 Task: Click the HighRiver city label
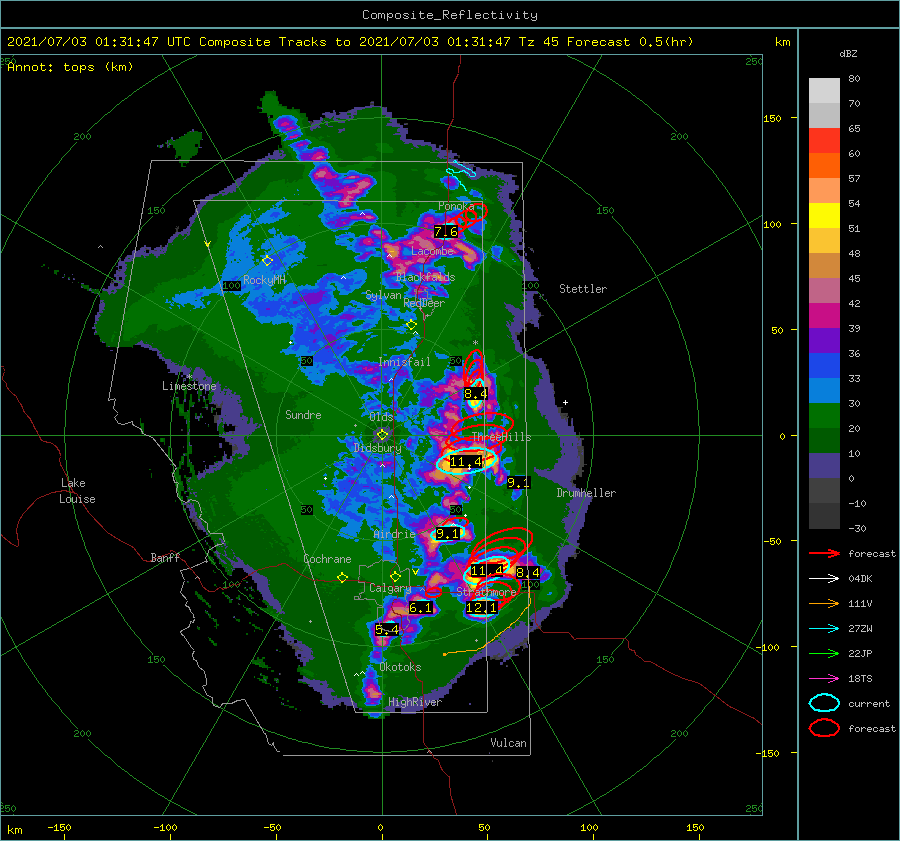point(415,702)
